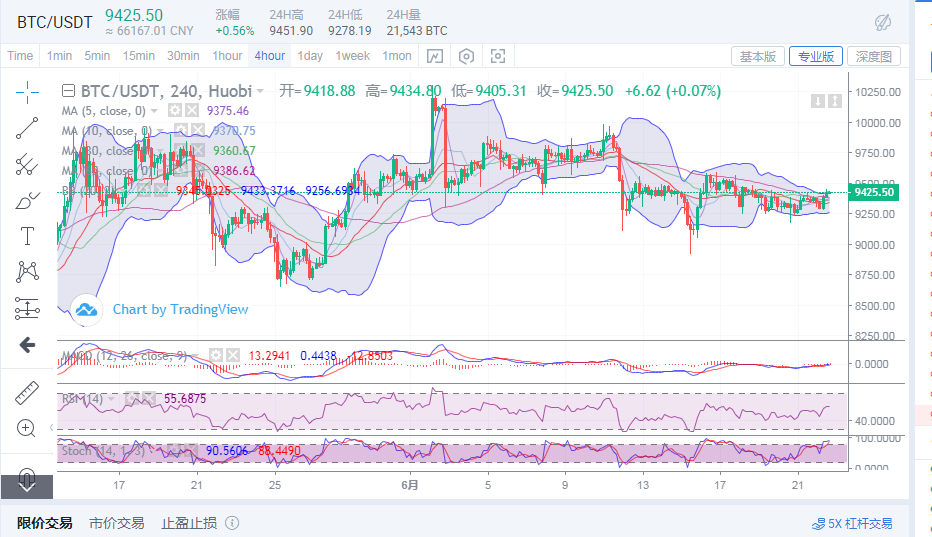Select the text annotation tool
Viewport: 932px width, 537px height.
[x=27, y=236]
